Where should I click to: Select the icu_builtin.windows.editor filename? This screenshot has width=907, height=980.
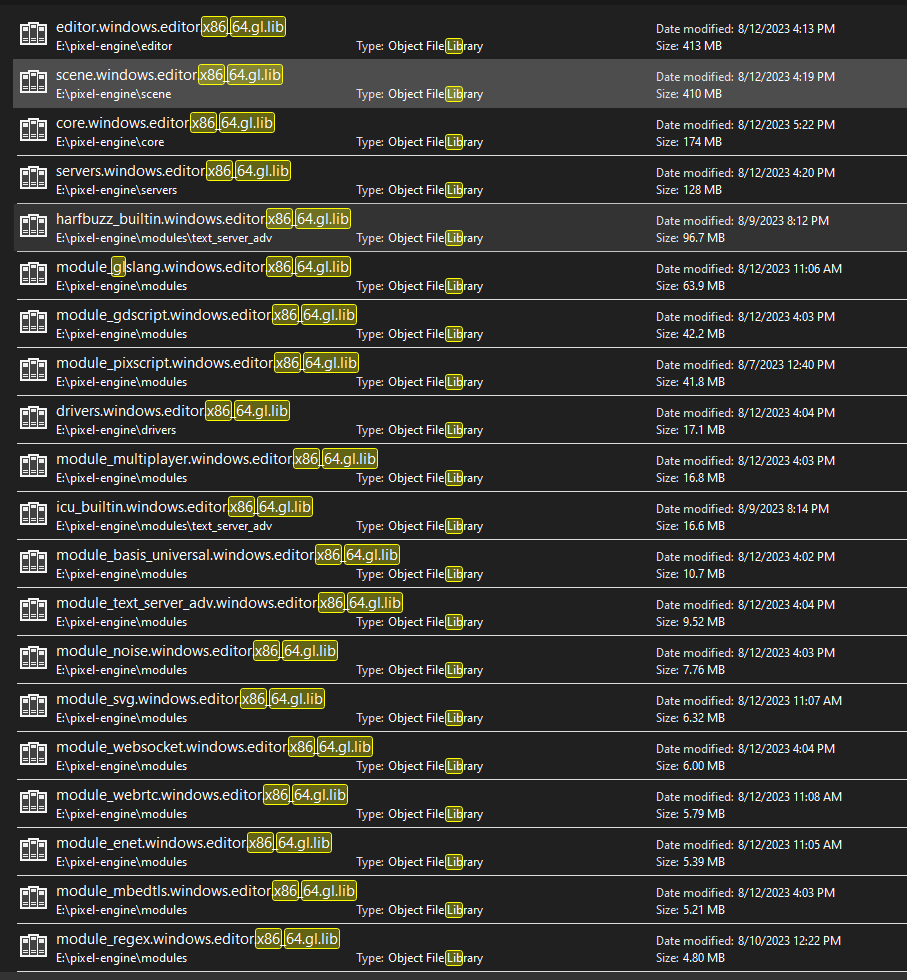[140, 506]
